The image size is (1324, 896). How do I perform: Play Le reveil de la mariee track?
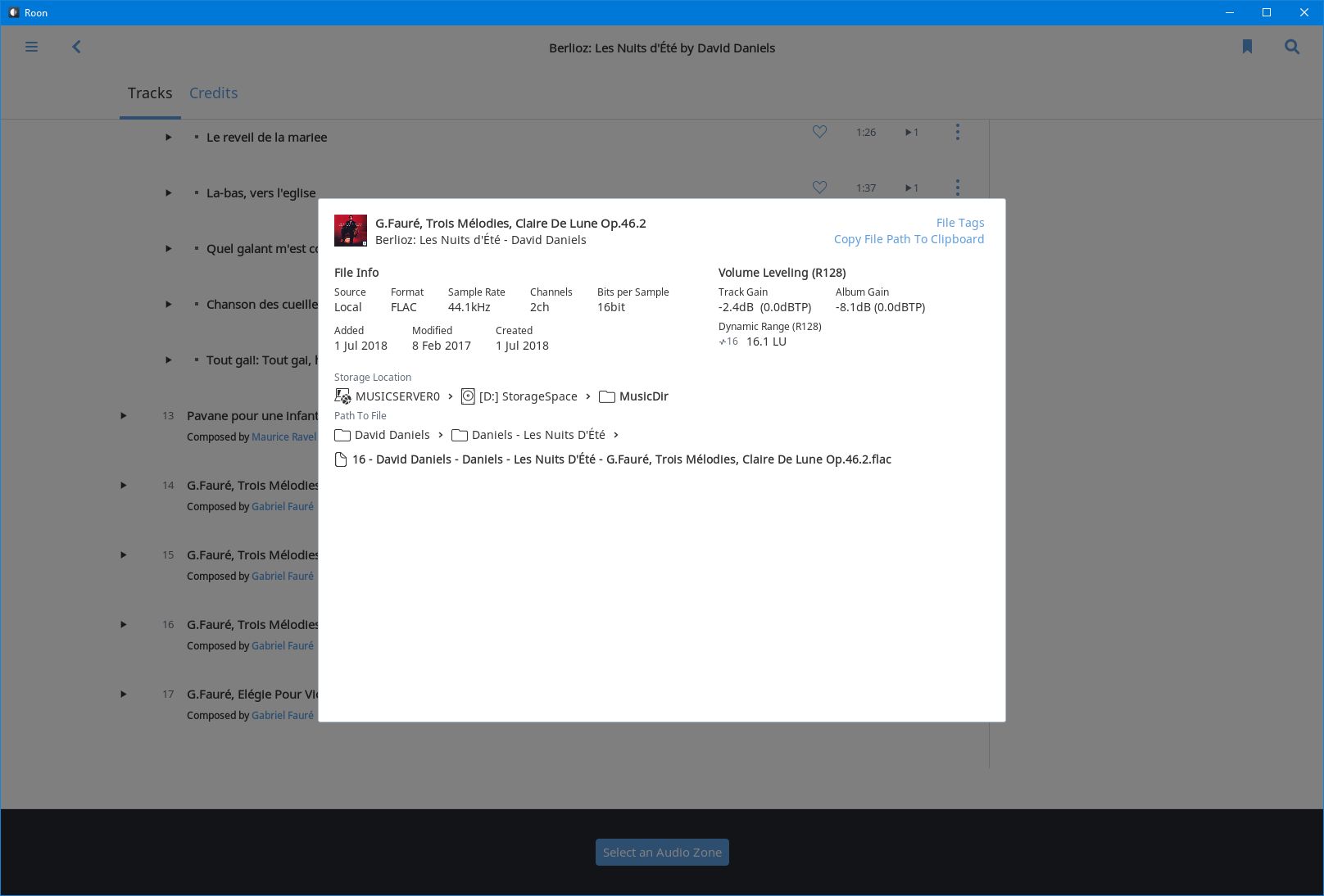pyautogui.click(x=168, y=138)
